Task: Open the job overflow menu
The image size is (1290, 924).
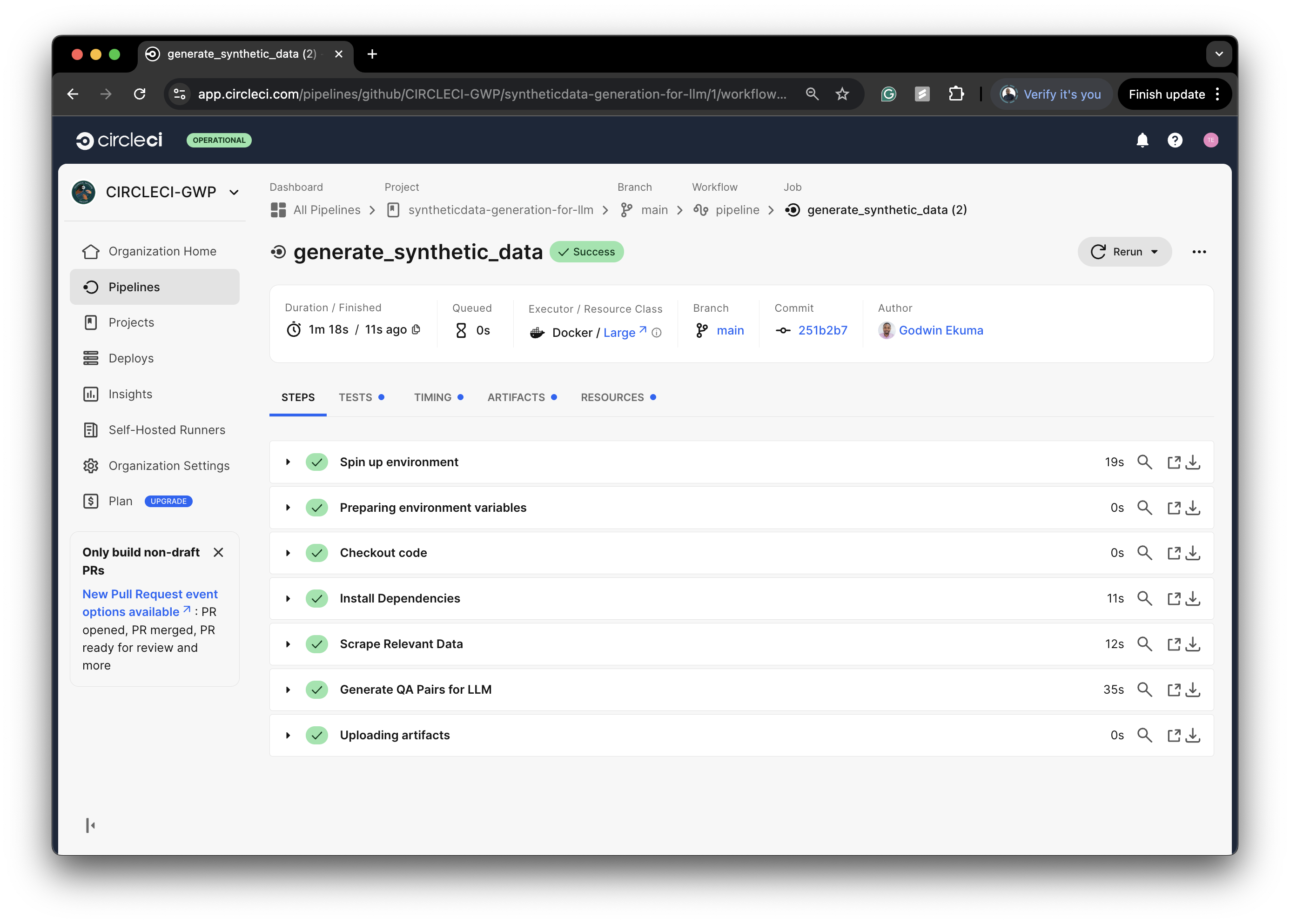Action: pos(1199,251)
